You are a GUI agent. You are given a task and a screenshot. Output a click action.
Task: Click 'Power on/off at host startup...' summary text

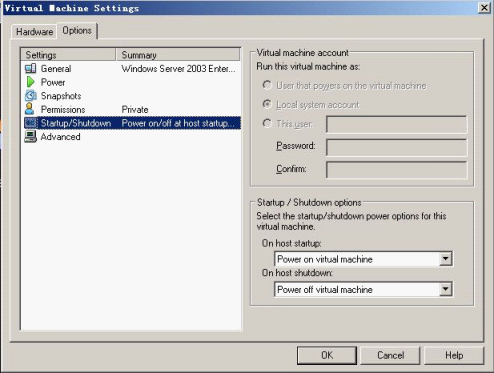coord(178,123)
